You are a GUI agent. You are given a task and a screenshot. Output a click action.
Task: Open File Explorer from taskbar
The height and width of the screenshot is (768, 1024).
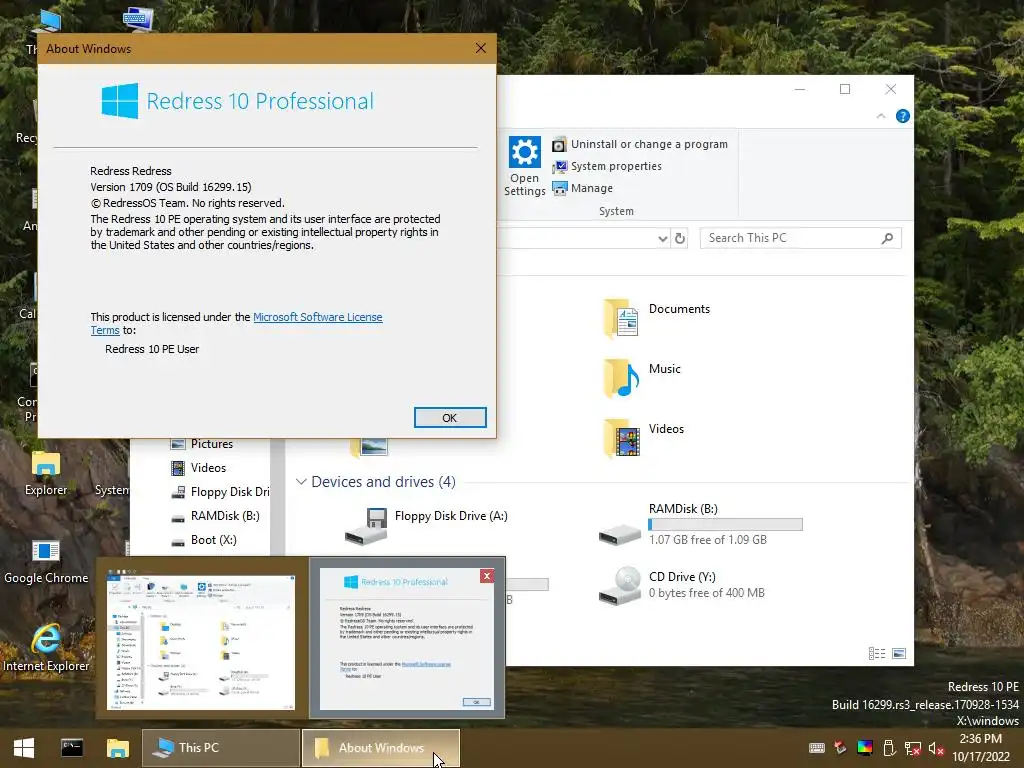pyautogui.click(x=118, y=748)
